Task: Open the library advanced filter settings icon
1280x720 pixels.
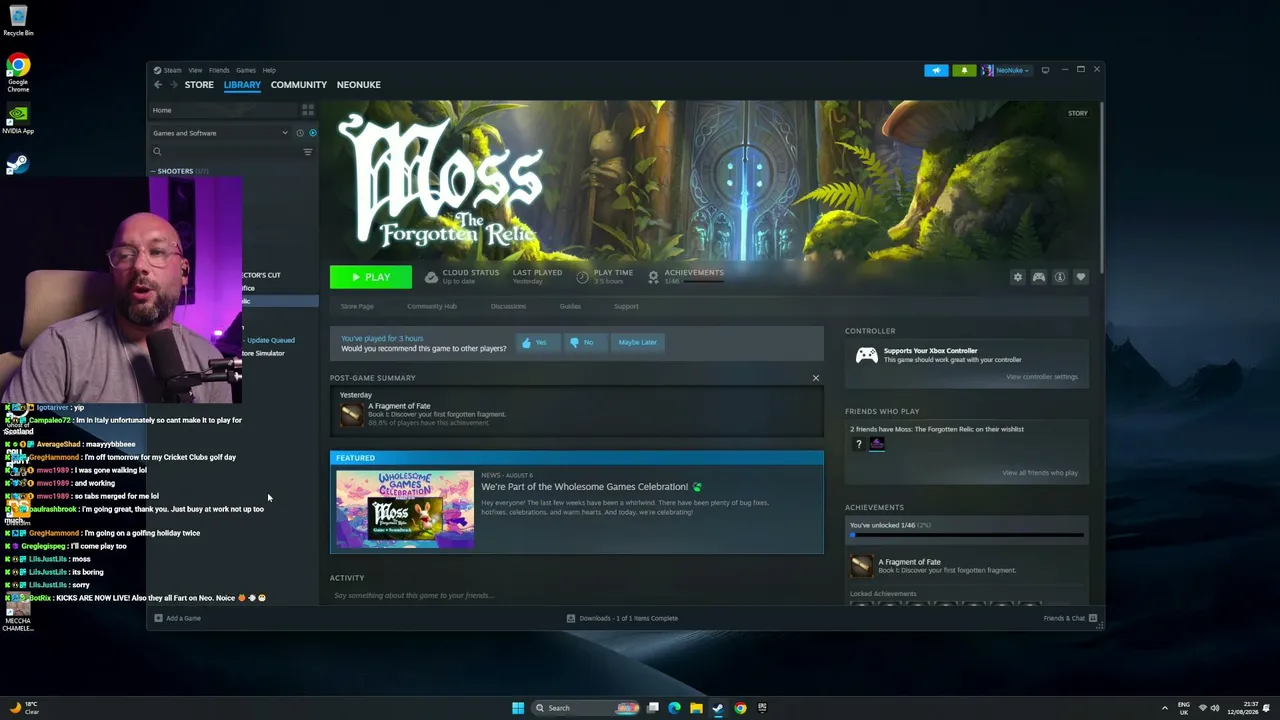Action: click(x=308, y=152)
